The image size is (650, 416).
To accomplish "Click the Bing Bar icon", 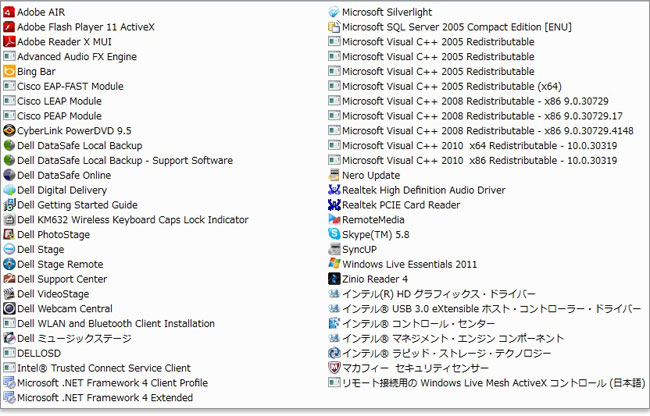I will pyautogui.click(x=9, y=72).
